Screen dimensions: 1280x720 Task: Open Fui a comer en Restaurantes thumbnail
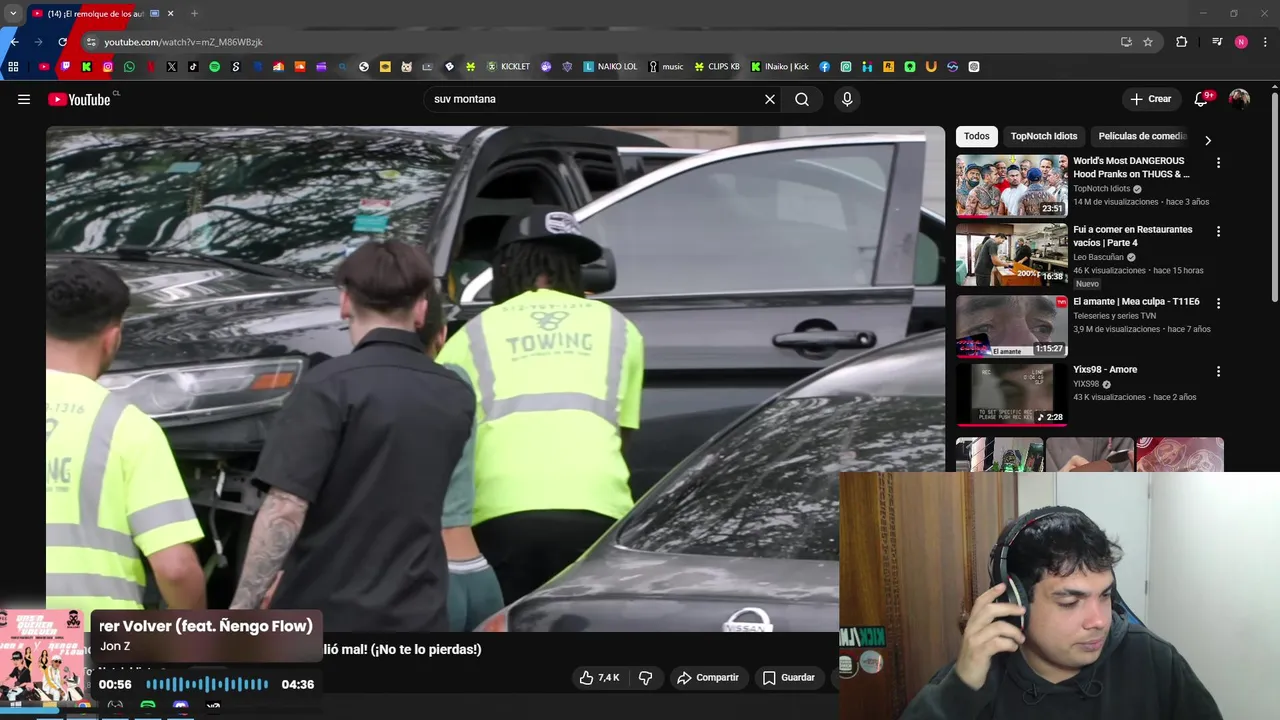(x=1012, y=254)
